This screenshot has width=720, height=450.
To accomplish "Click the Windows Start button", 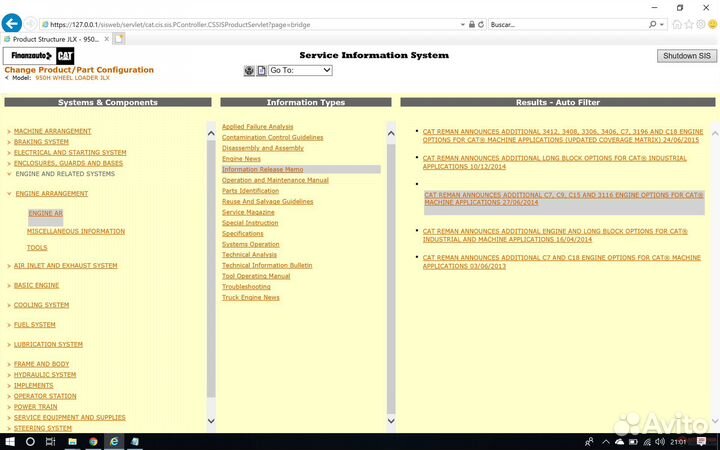I will (9, 441).
